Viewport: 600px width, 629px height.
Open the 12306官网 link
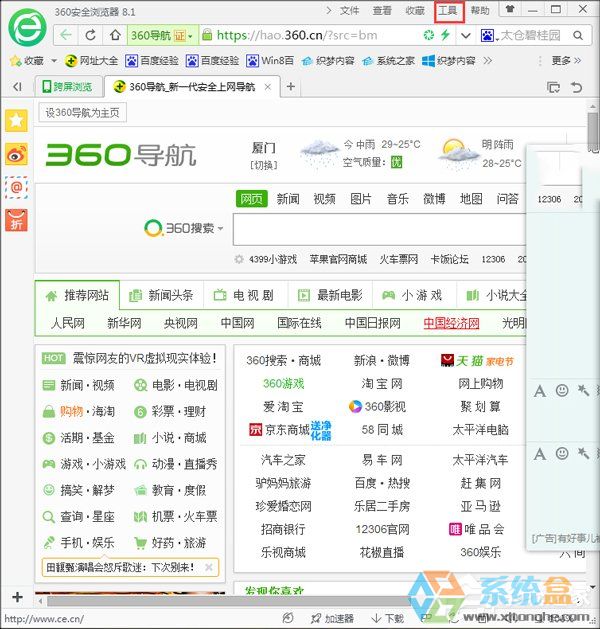[382, 529]
